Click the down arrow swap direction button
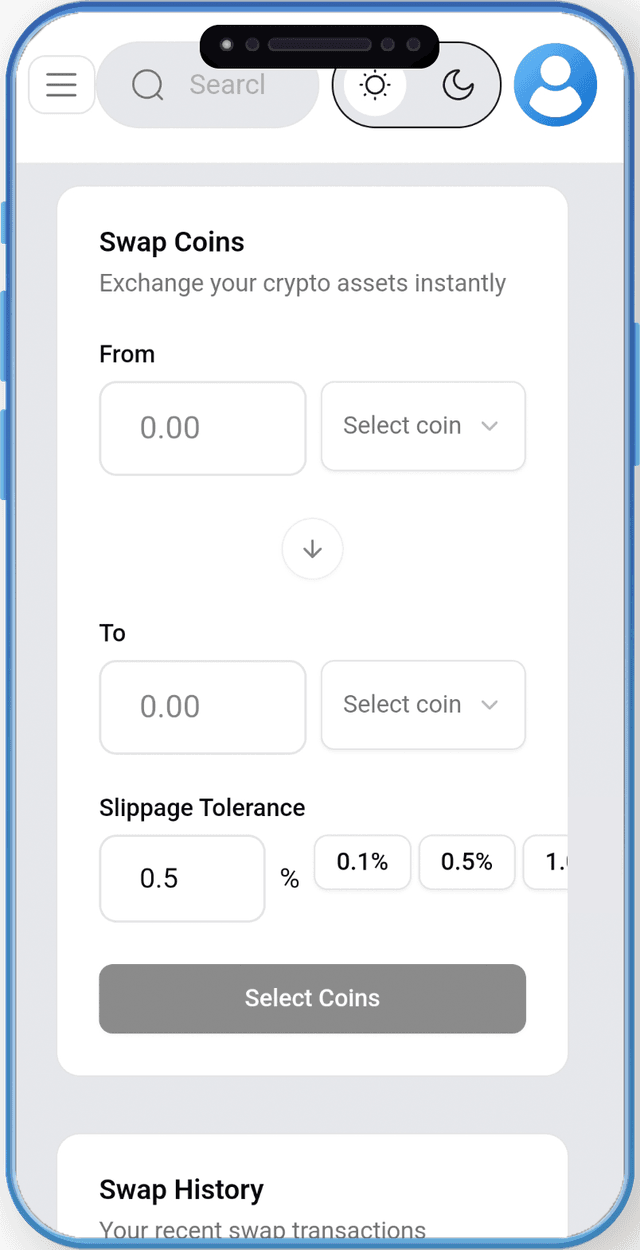The width and height of the screenshot is (640, 1250). (x=312, y=549)
